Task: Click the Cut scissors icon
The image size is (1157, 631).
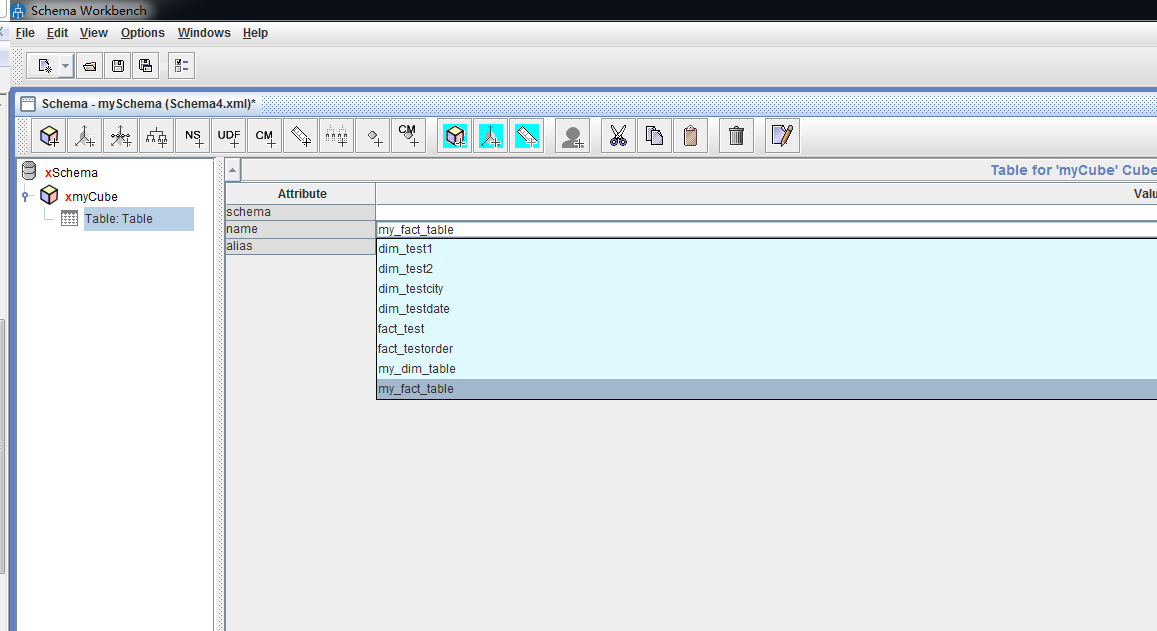Action: (x=618, y=136)
